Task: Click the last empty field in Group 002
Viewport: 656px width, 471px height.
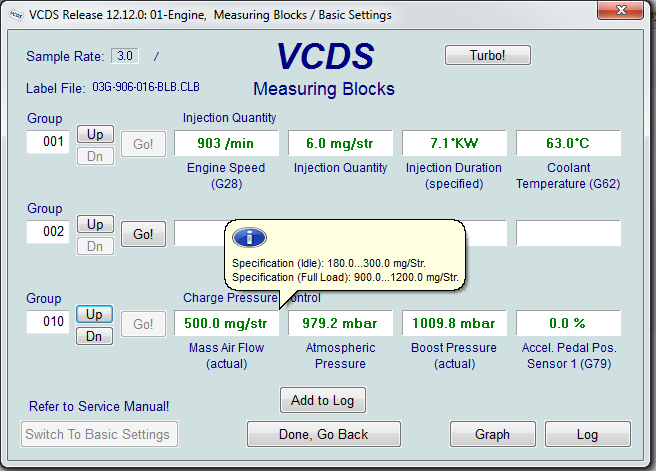Action: 568,233
